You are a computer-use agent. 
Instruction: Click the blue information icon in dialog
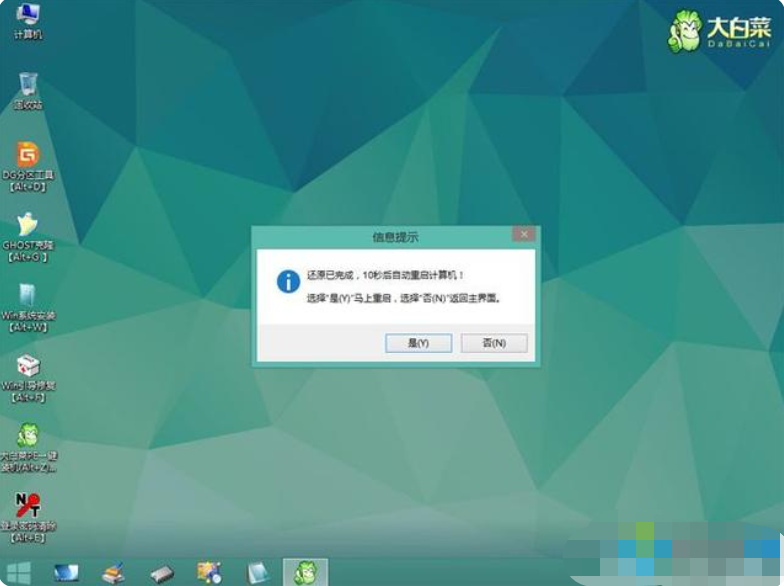[x=289, y=282]
